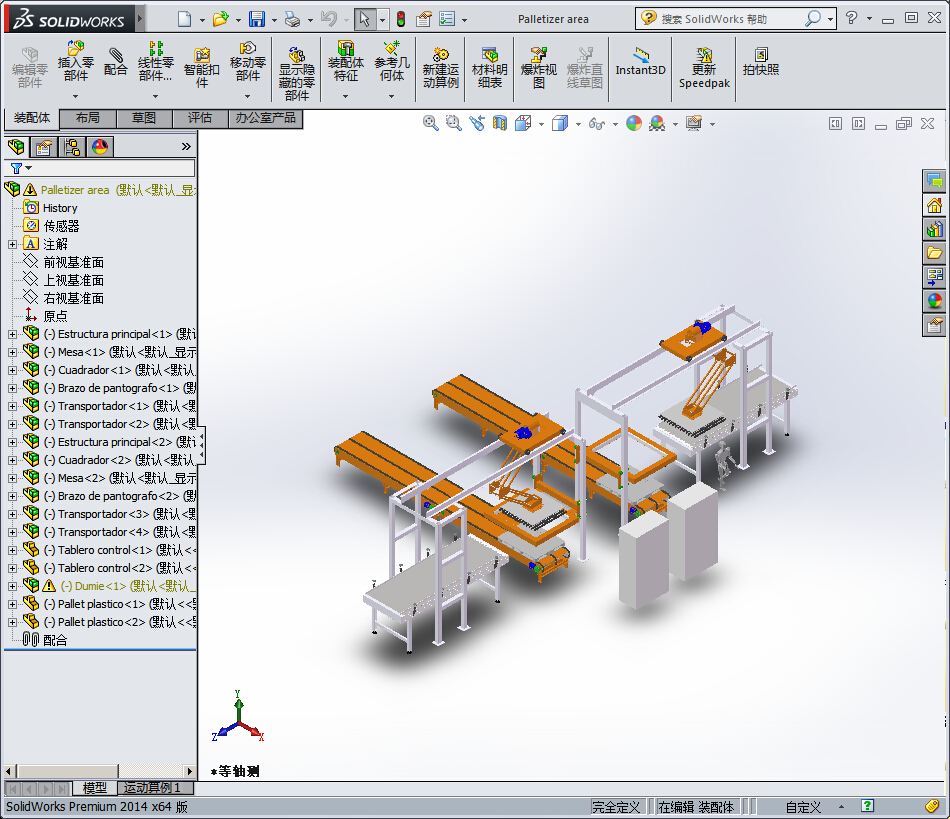This screenshot has width=950, height=819.
Task: Click Zoom to Area magnifier icon
Action: click(453, 124)
